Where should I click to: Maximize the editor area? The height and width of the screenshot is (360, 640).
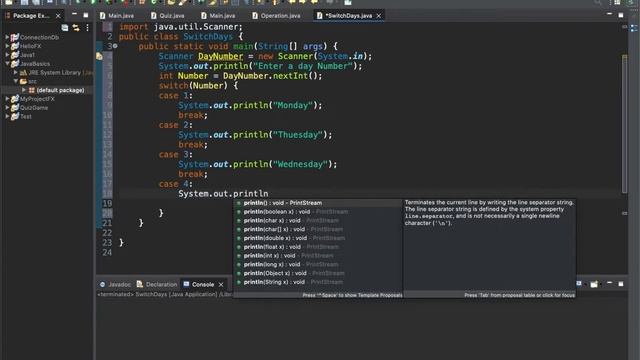point(621,15)
